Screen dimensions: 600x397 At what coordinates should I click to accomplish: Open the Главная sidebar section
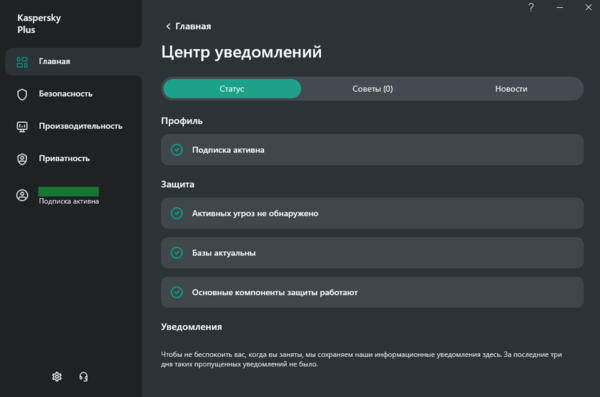73,62
